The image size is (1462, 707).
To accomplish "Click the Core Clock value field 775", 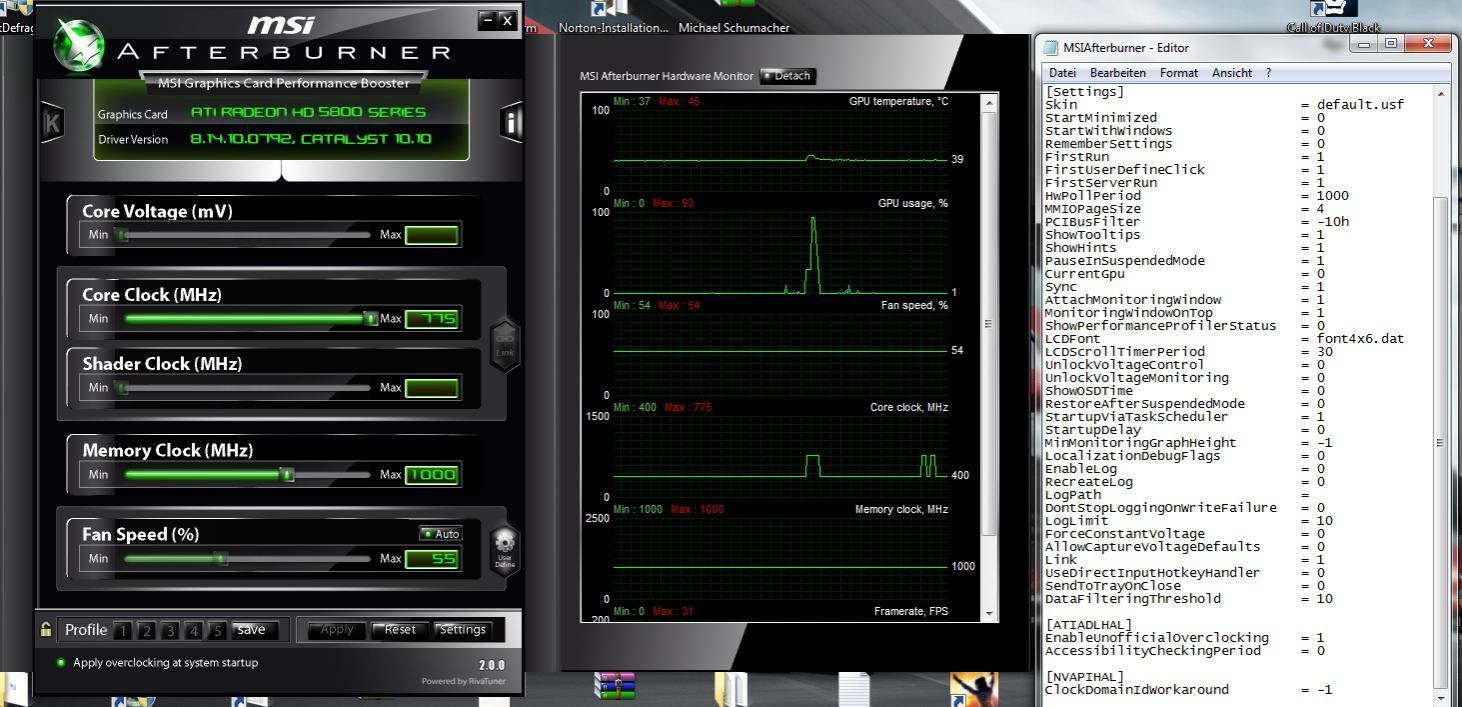I will (432, 319).
